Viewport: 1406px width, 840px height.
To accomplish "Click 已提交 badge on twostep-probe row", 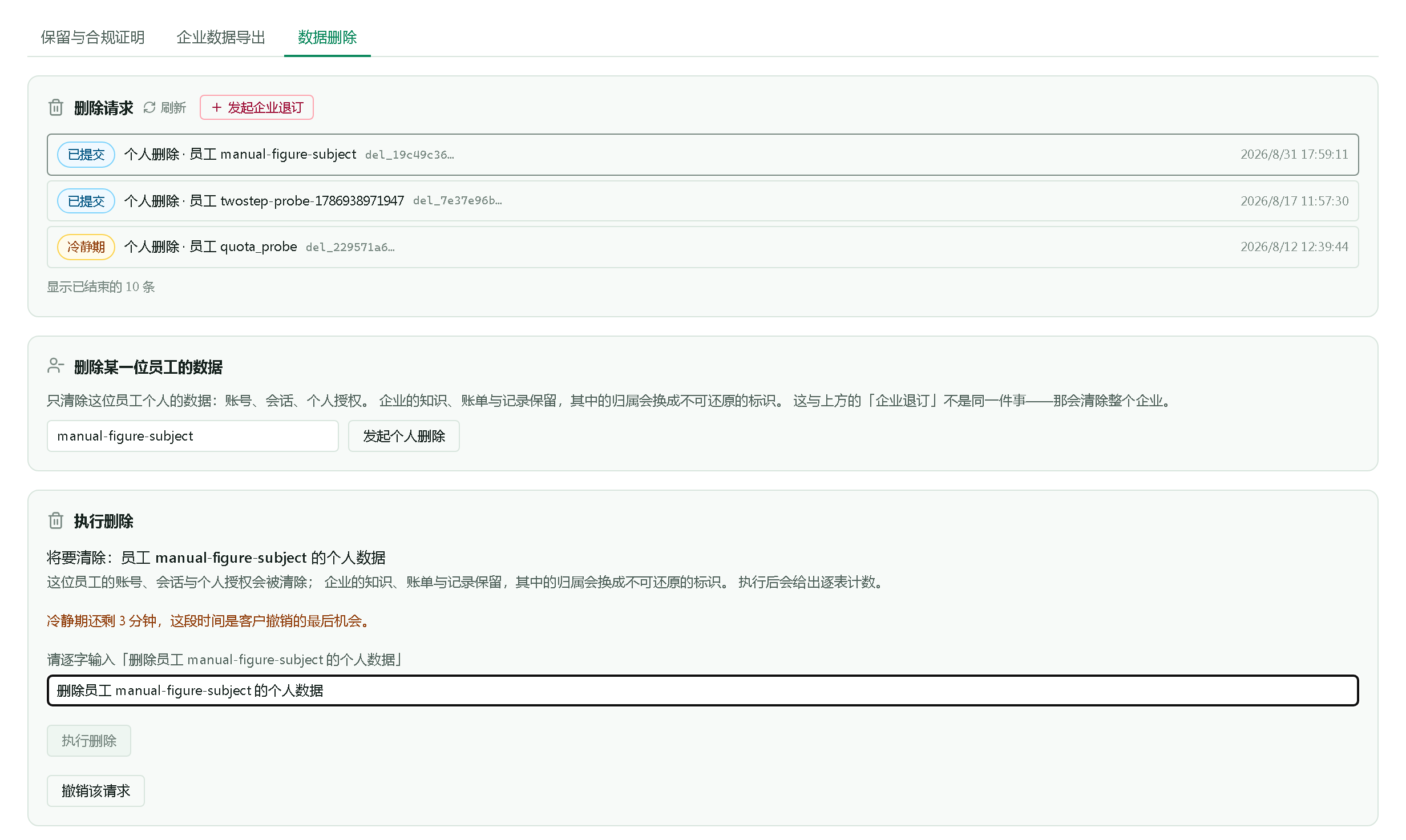I will point(86,201).
